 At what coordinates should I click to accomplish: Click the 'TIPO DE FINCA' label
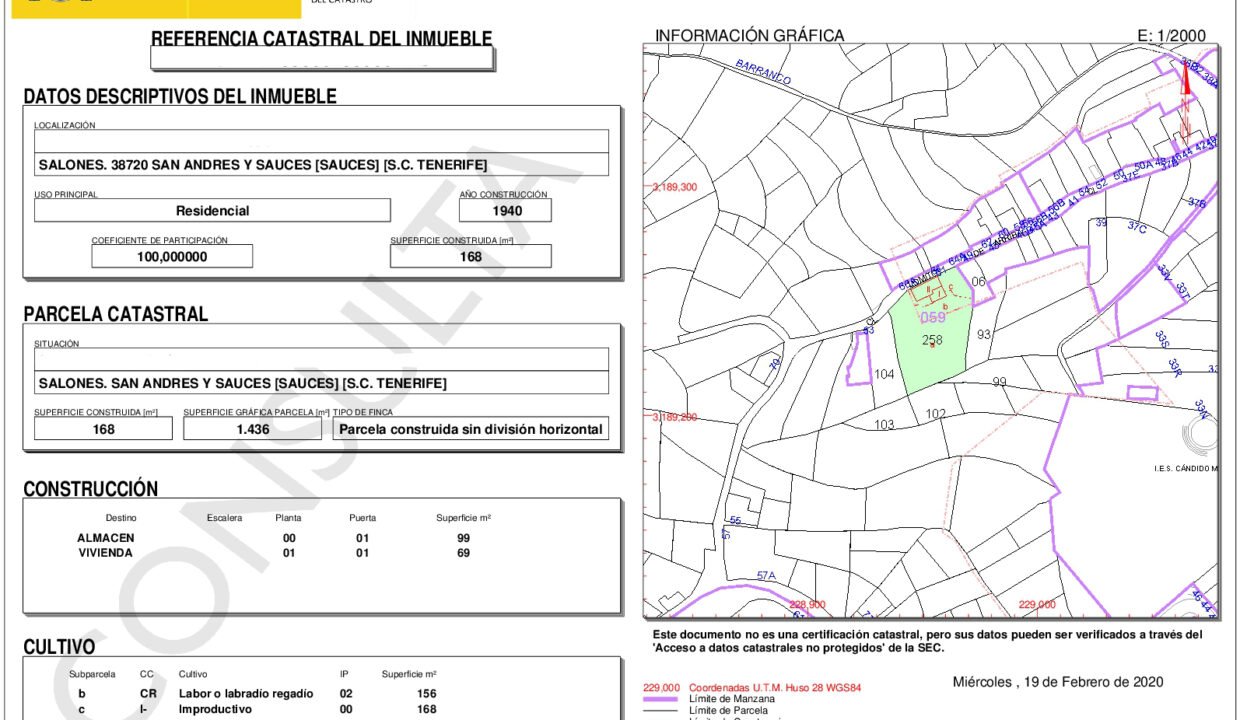(362, 412)
